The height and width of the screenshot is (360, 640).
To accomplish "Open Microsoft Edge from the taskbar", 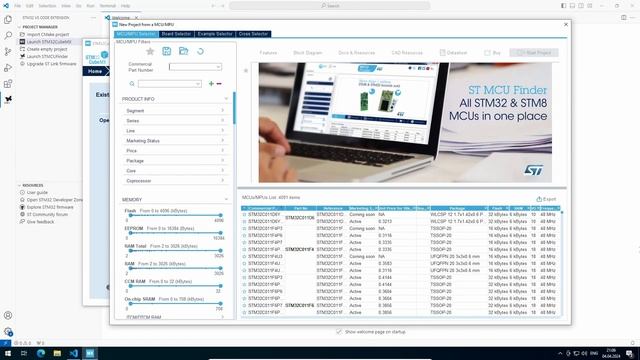I will [x=41, y=353].
